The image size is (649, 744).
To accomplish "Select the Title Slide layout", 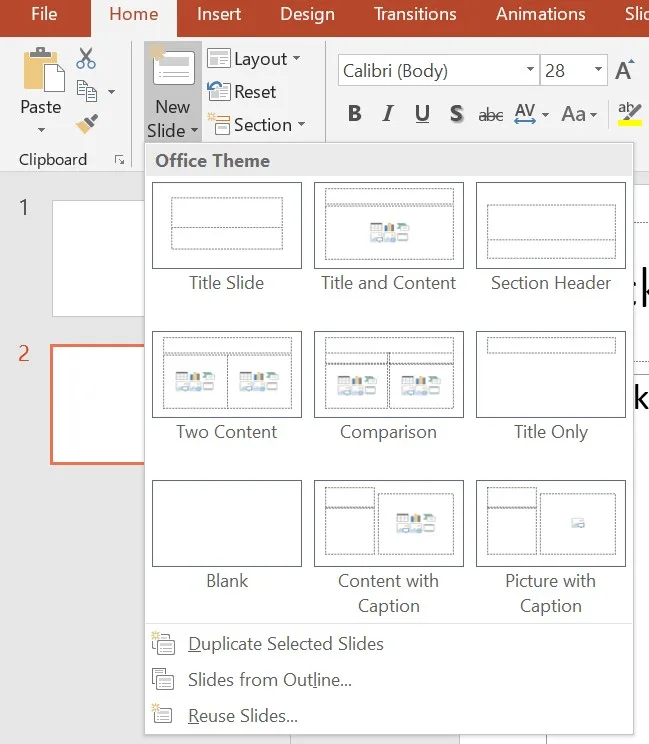I will click(227, 225).
